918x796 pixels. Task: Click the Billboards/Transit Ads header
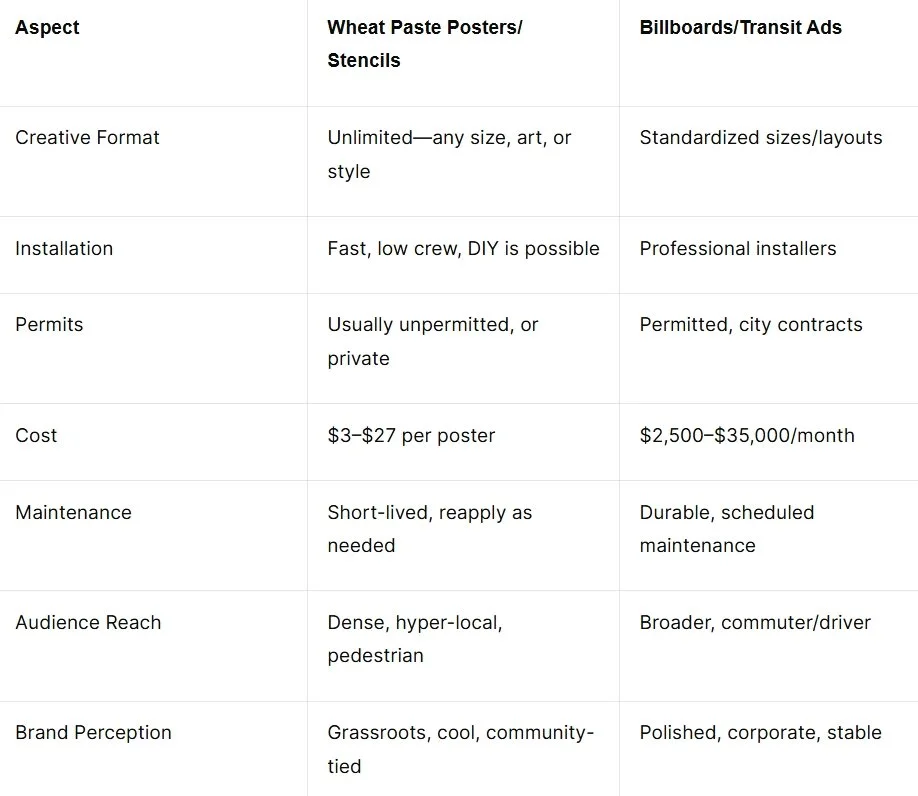coord(740,28)
